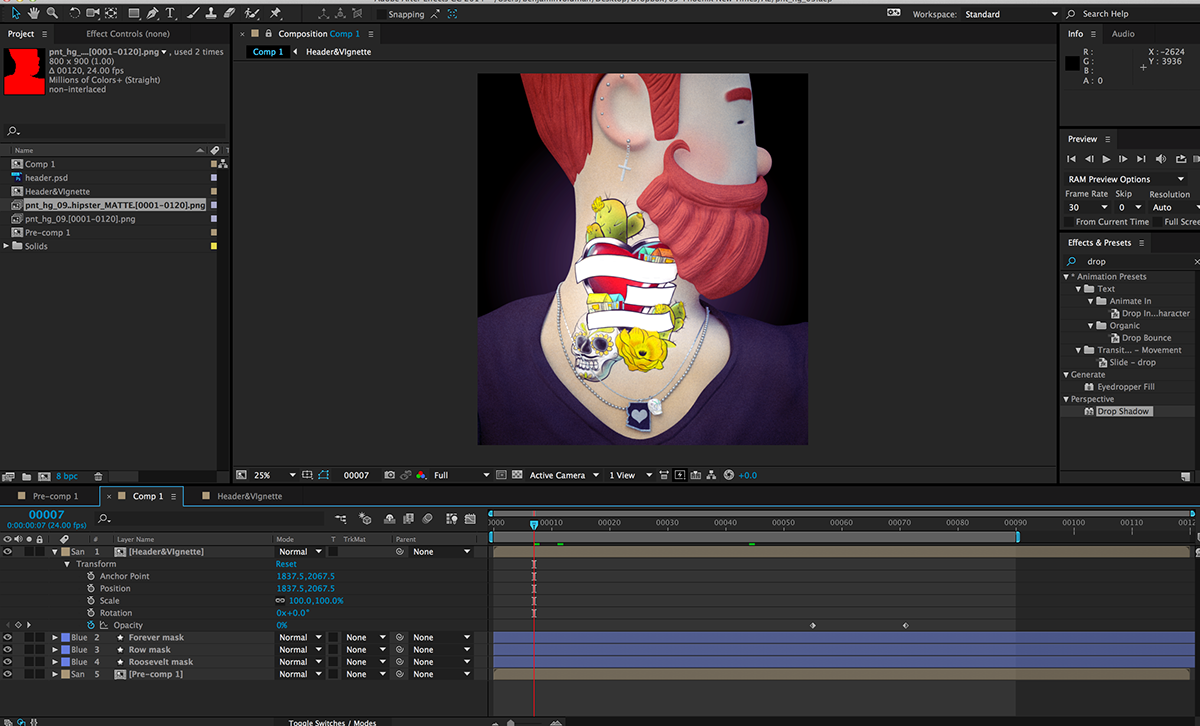Click the reset exposure icon
The image size is (1200, 726).
[x=728, y=475]
